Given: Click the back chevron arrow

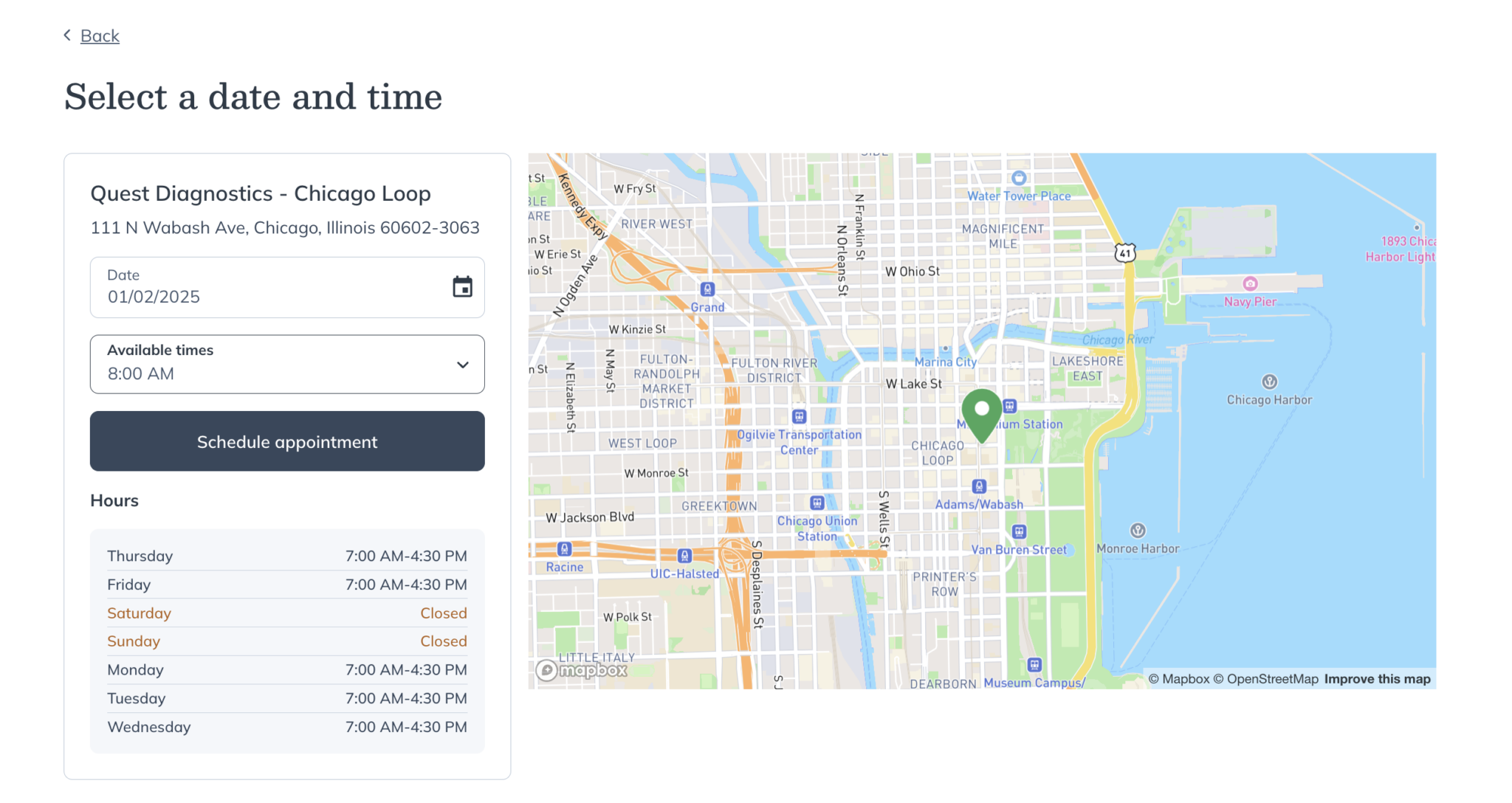Looking at the screenshot, I should click(66, 35).
